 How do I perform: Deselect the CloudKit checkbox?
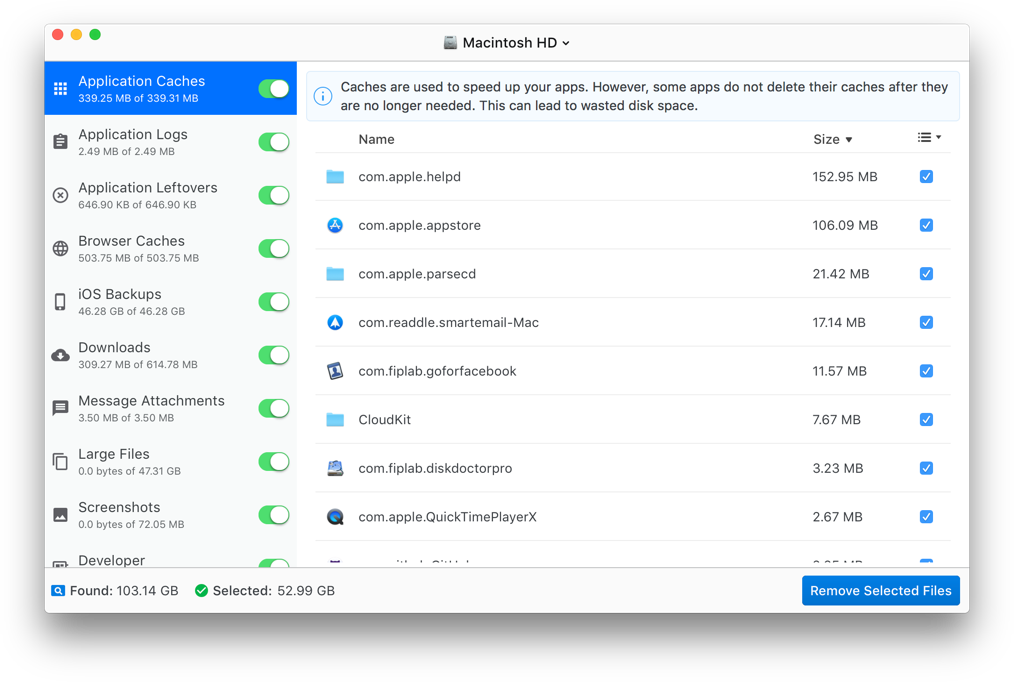click(x=926, y=420)
